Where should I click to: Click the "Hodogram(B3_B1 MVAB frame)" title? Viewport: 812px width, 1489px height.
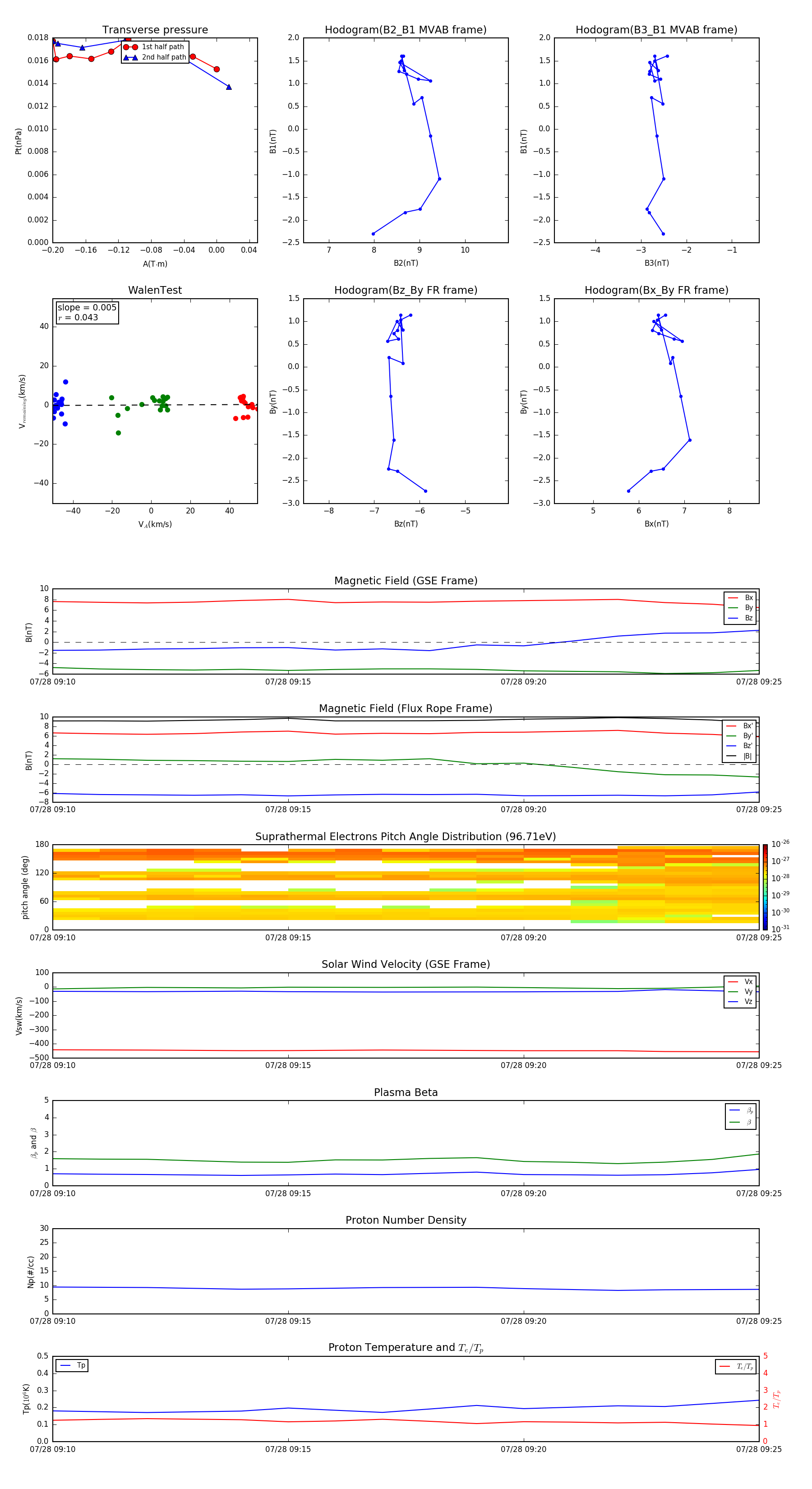656,30
